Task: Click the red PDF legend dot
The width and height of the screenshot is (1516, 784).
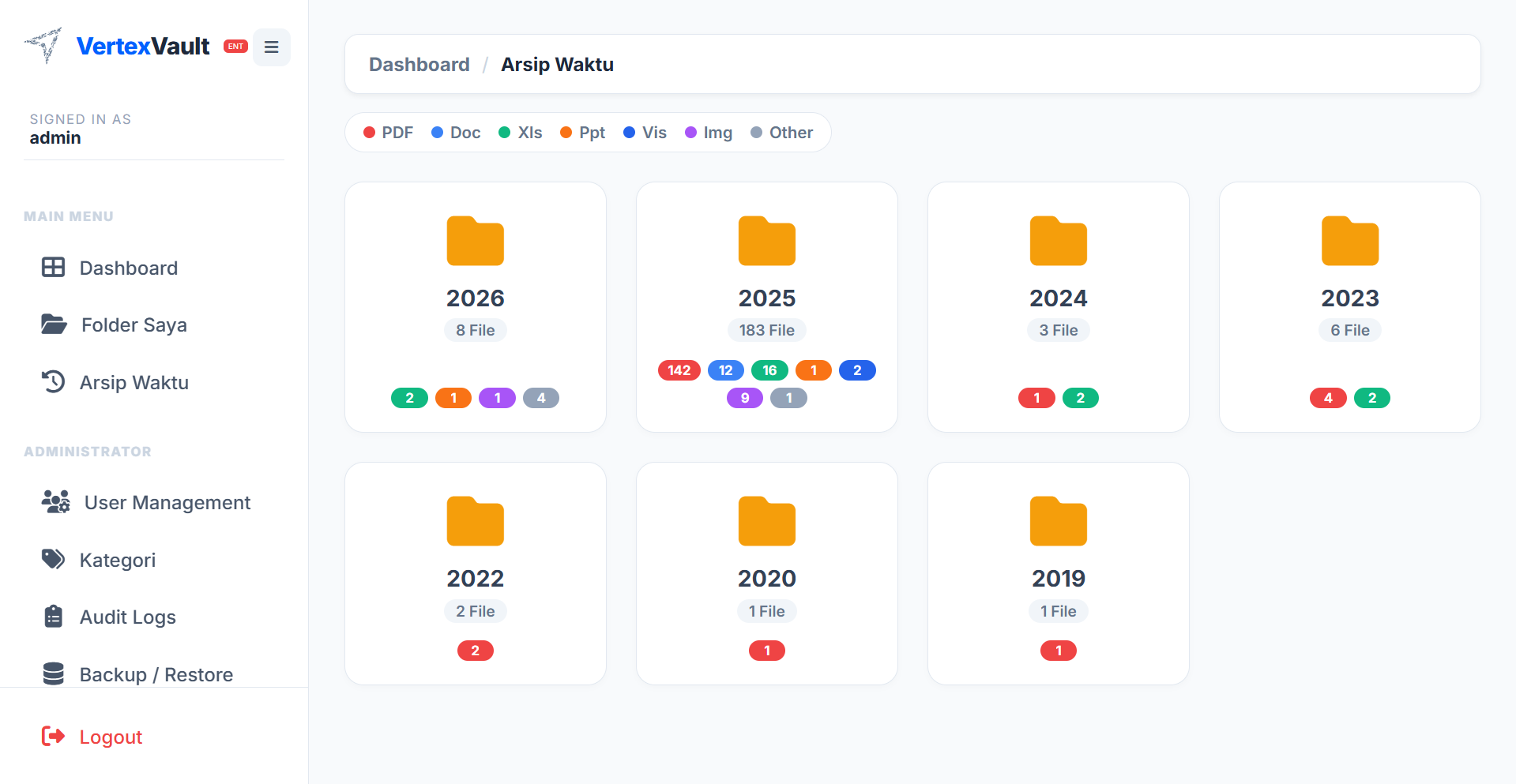Action: [369, 133]
